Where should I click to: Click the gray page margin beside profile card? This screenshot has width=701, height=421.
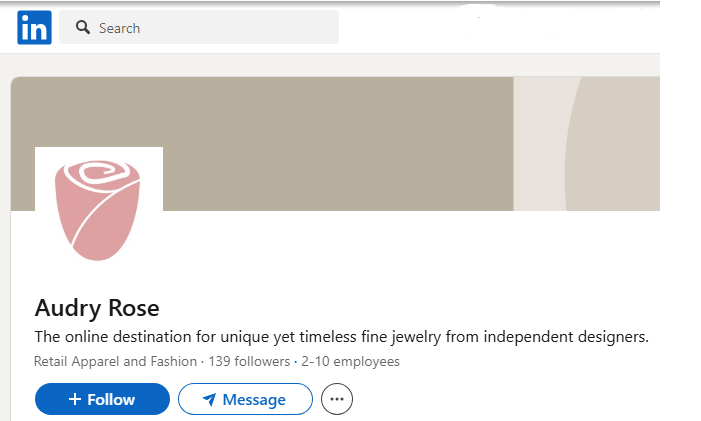click(5, 237)
